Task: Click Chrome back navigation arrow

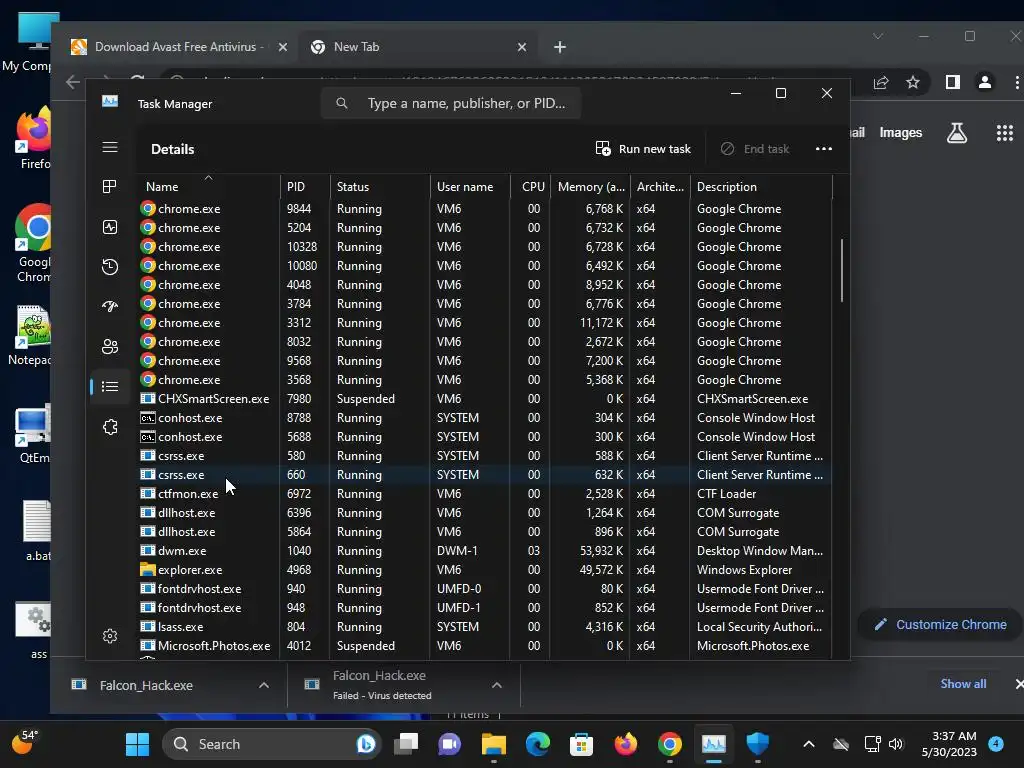Action: [x=73, y=82]
